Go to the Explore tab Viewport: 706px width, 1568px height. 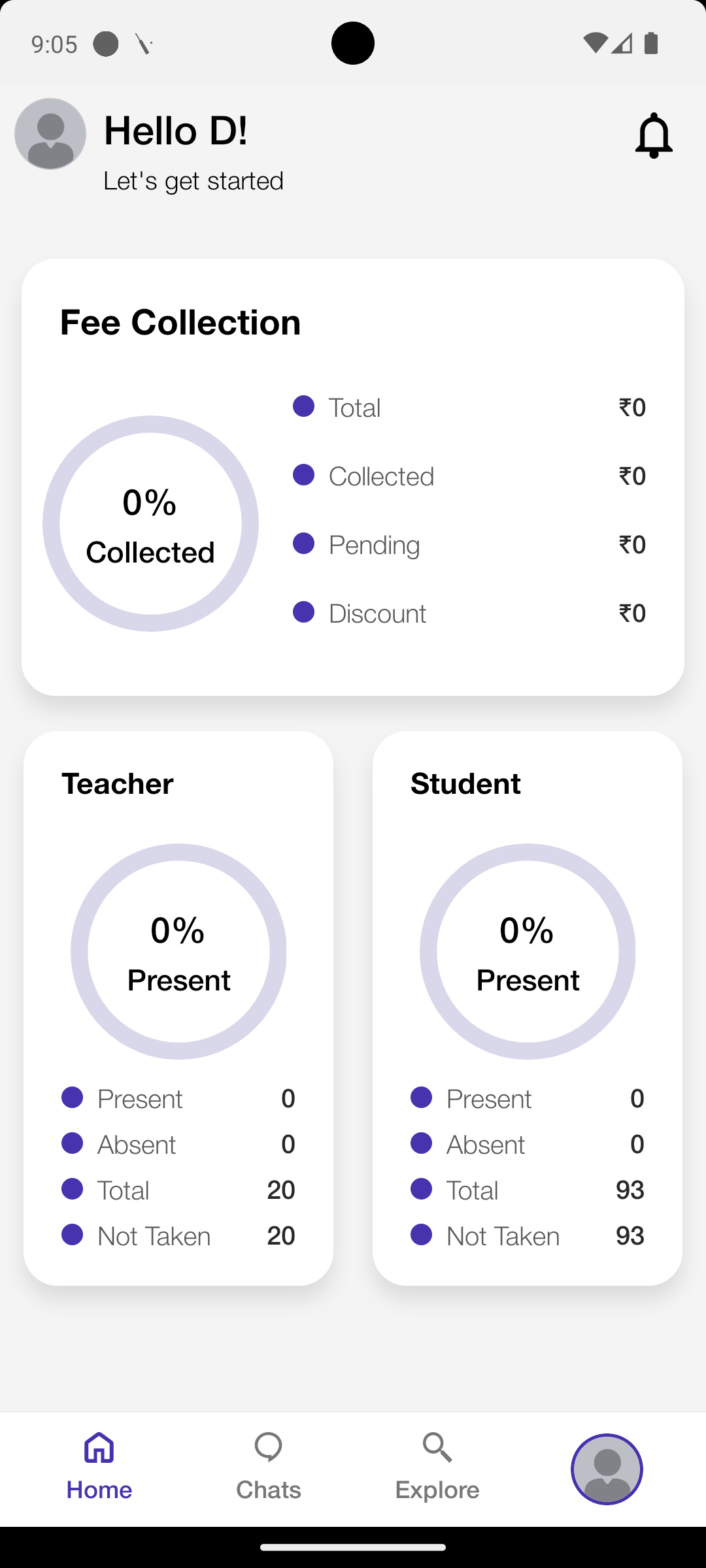pos(437,1467)
